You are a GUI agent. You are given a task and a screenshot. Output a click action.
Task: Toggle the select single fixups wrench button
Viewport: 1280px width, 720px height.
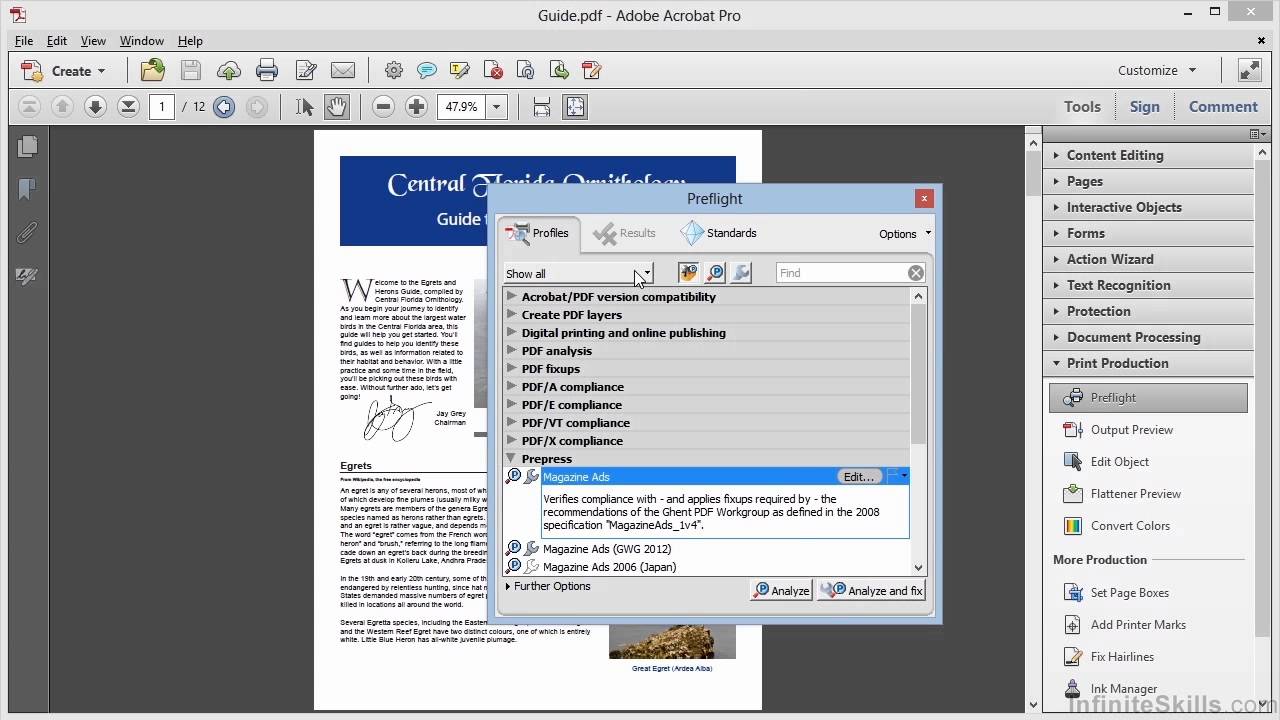[x=741, y=273]
